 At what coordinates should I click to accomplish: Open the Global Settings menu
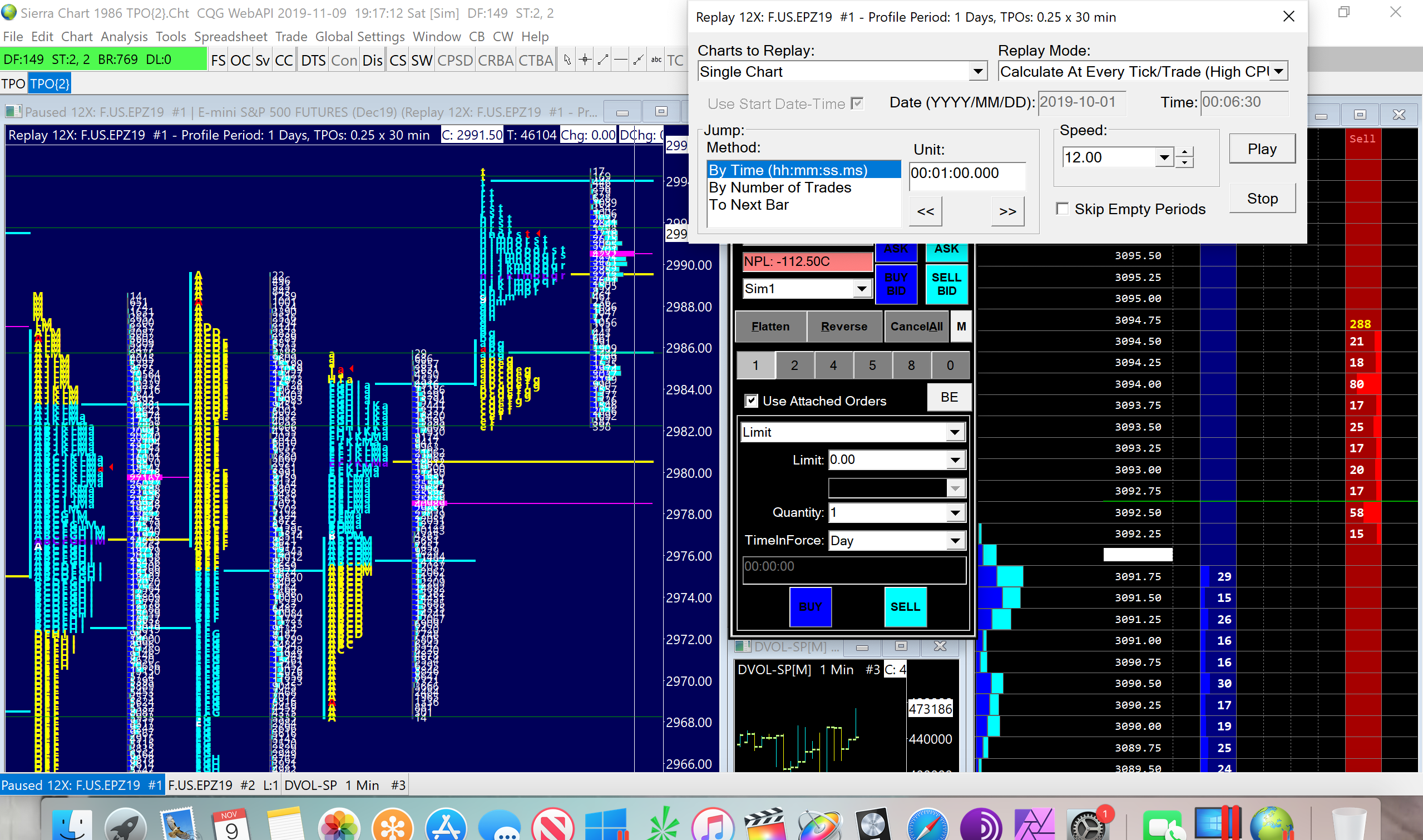(x=359, y=37)
